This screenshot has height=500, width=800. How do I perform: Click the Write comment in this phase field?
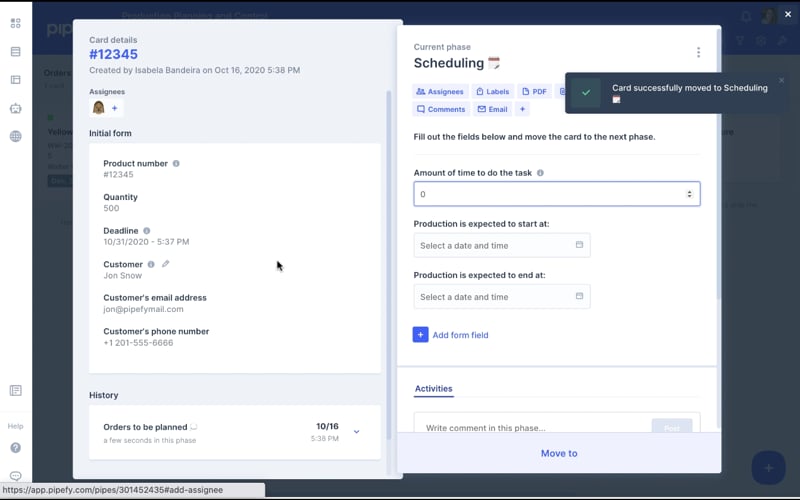click(x=530, y=428)
